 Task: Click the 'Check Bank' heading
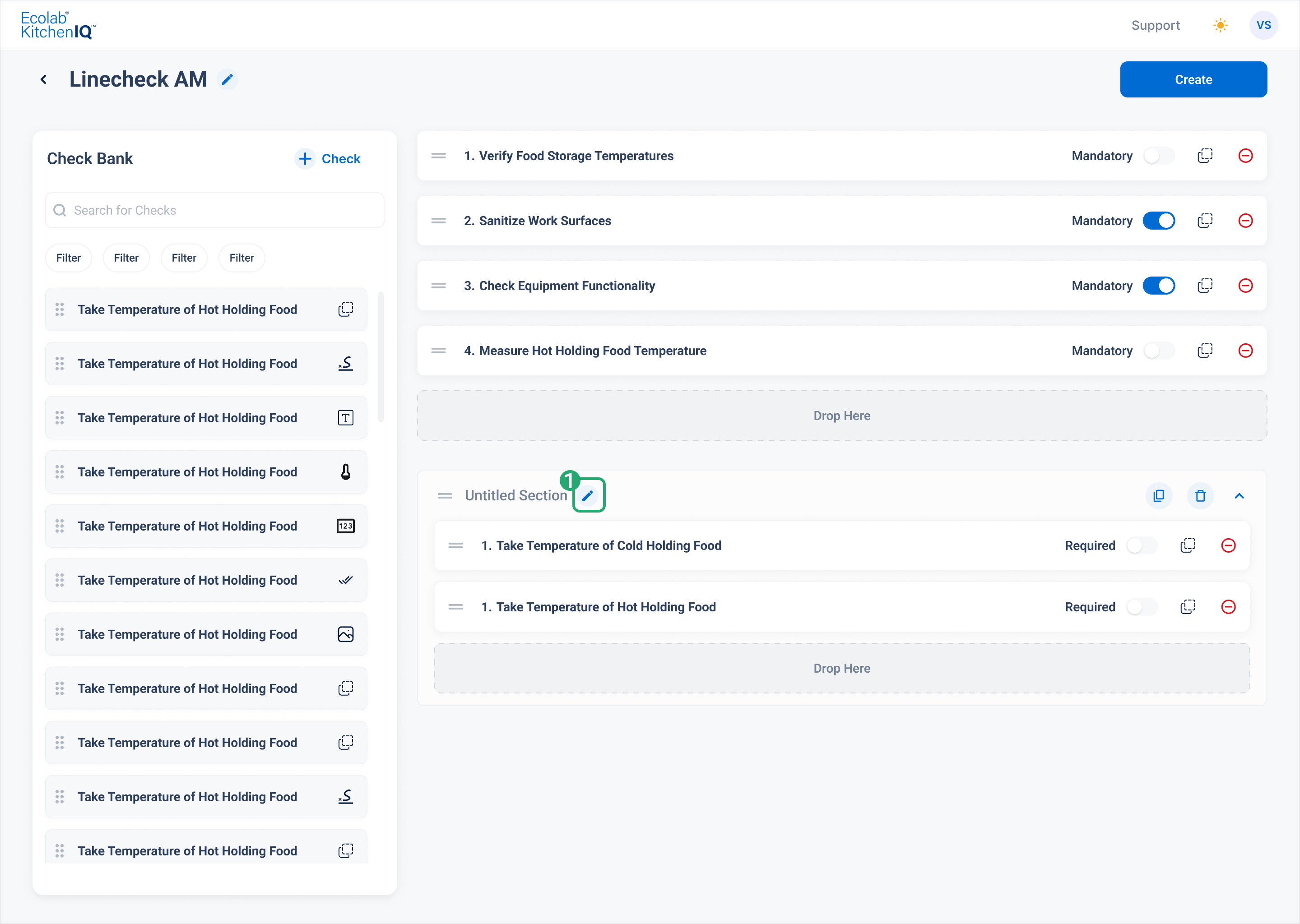[x=90, y=159]
